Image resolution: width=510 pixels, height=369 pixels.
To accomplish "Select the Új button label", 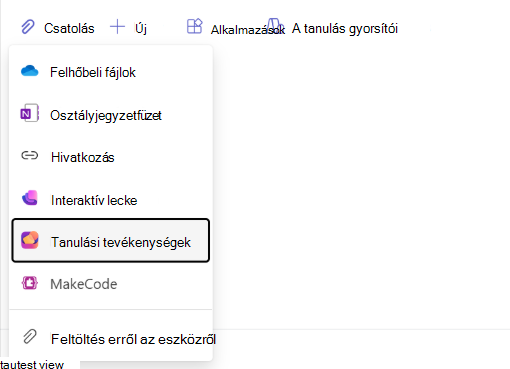I will 141,28.
